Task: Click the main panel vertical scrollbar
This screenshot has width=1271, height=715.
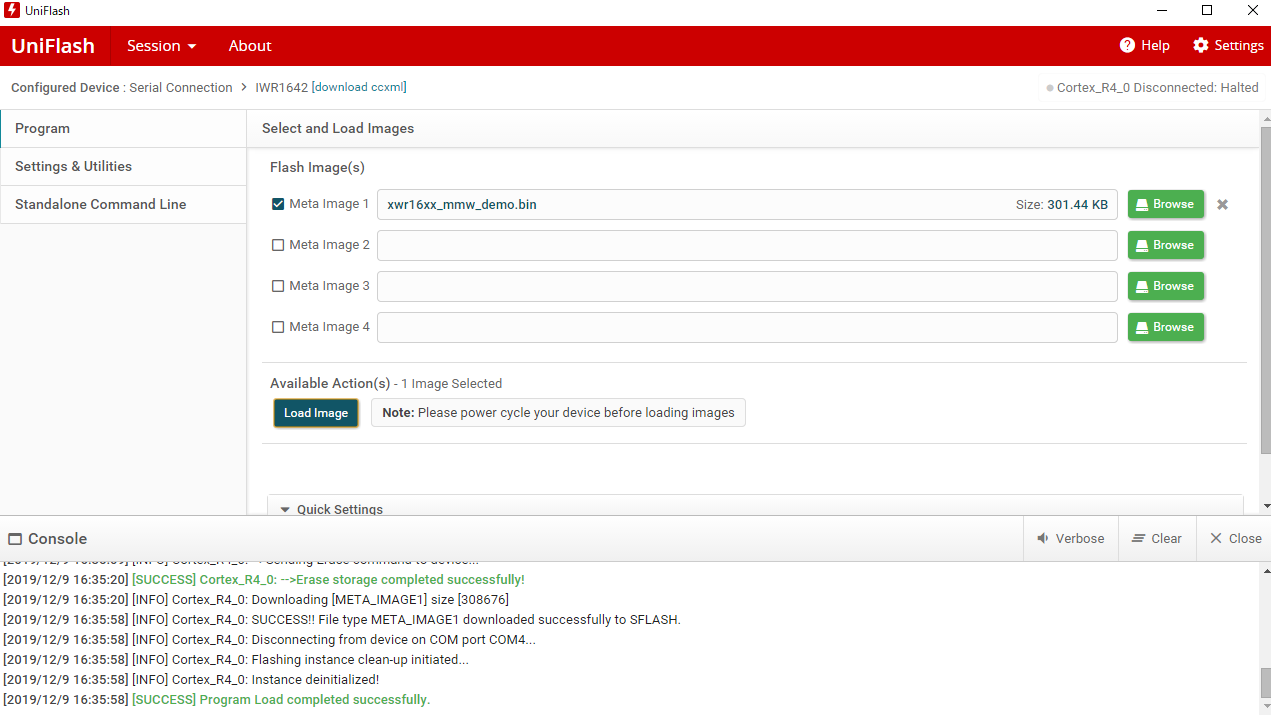Action: (x=1265, y=290)
